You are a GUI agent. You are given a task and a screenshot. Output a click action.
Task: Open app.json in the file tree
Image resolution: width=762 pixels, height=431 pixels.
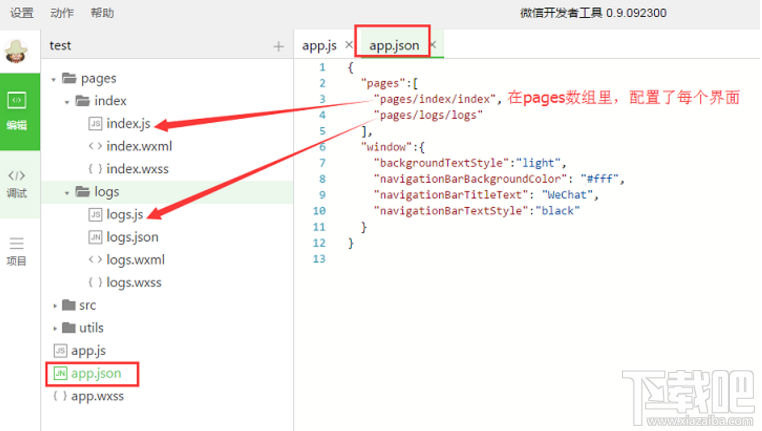tap(96, 374)
